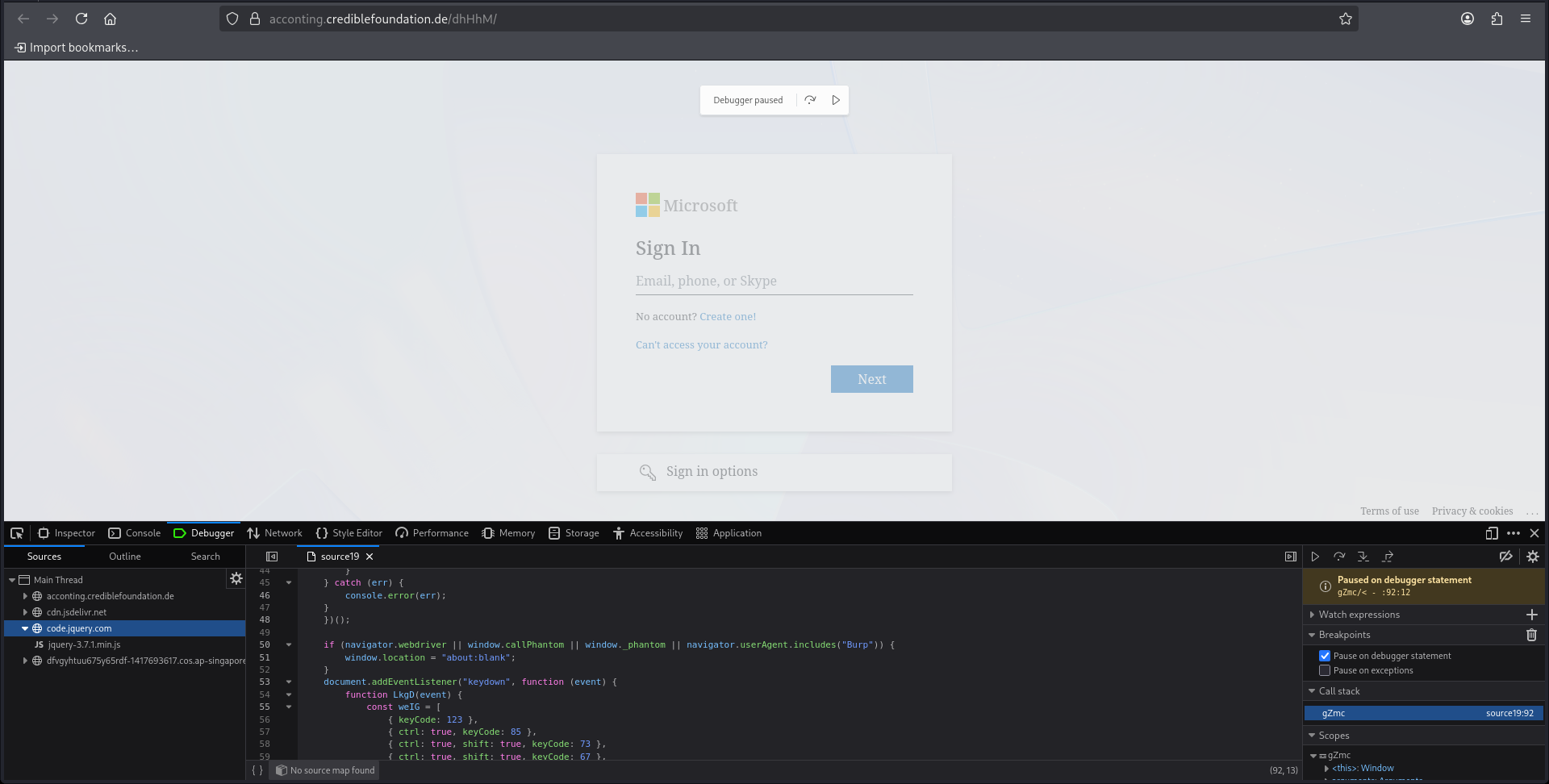This screenshot has width=1549, height=784.
Task: Reload the current page
Action: tap(81, 19)
